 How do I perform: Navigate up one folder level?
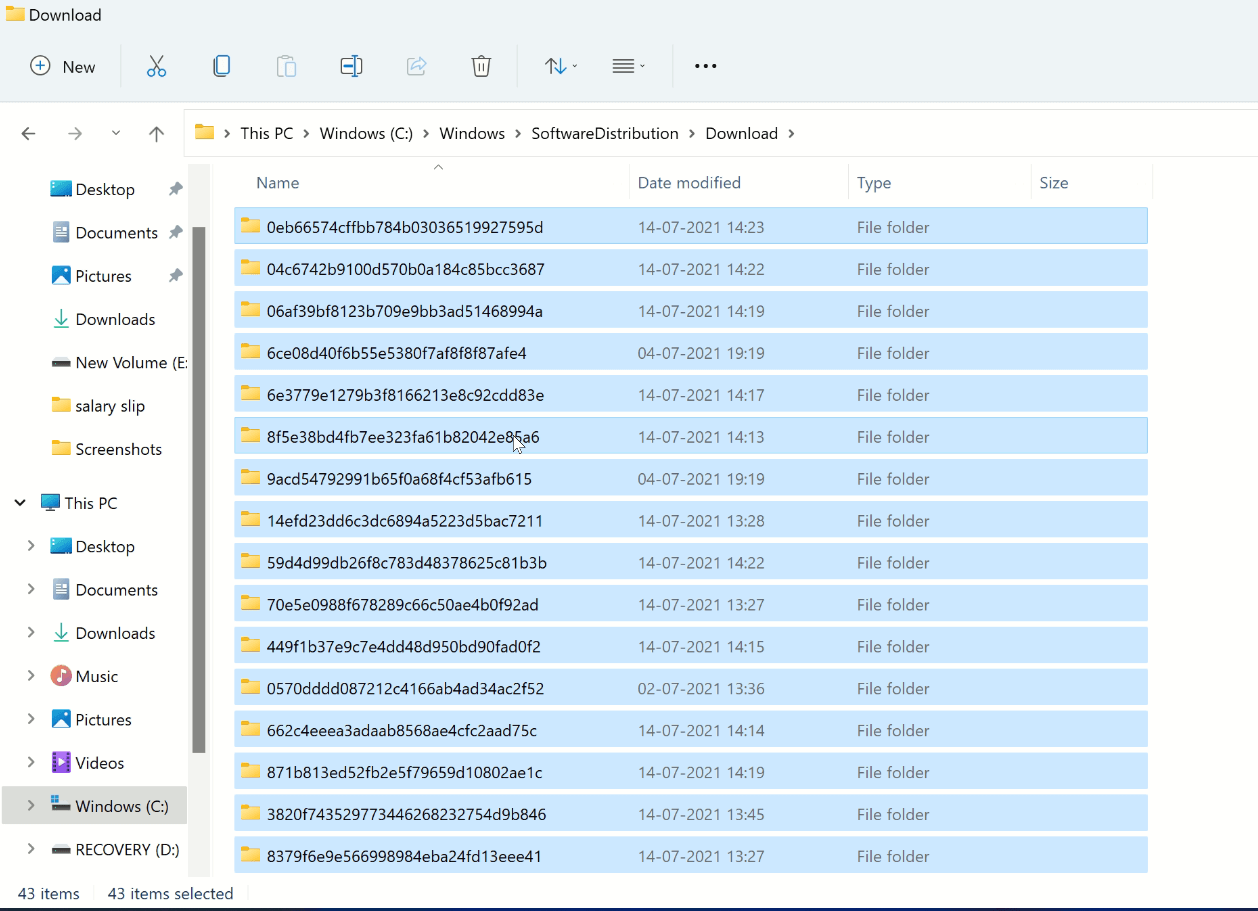click(x=156, y=133)
